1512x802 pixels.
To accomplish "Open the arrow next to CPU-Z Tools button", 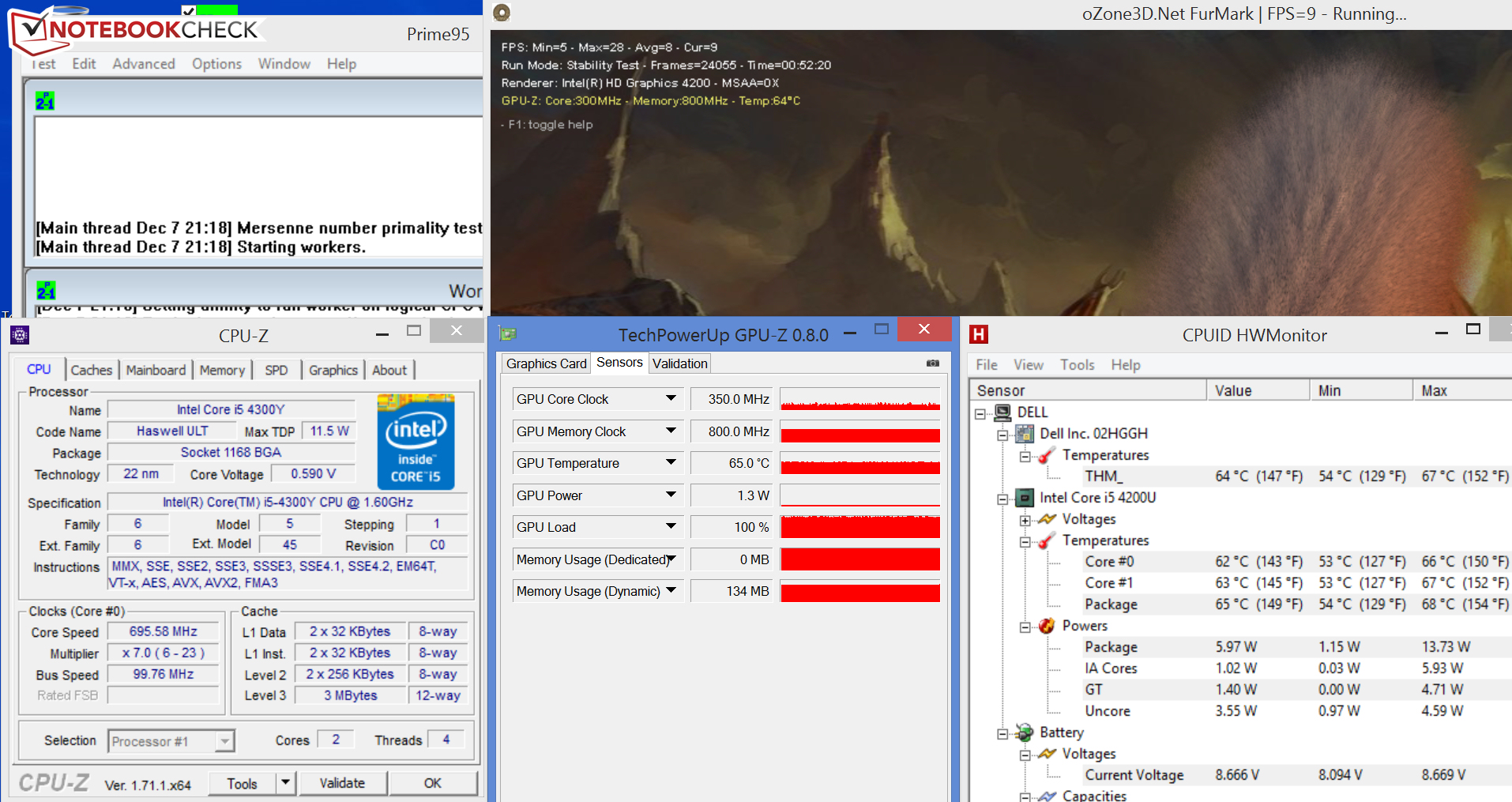I will pos(284,783).
